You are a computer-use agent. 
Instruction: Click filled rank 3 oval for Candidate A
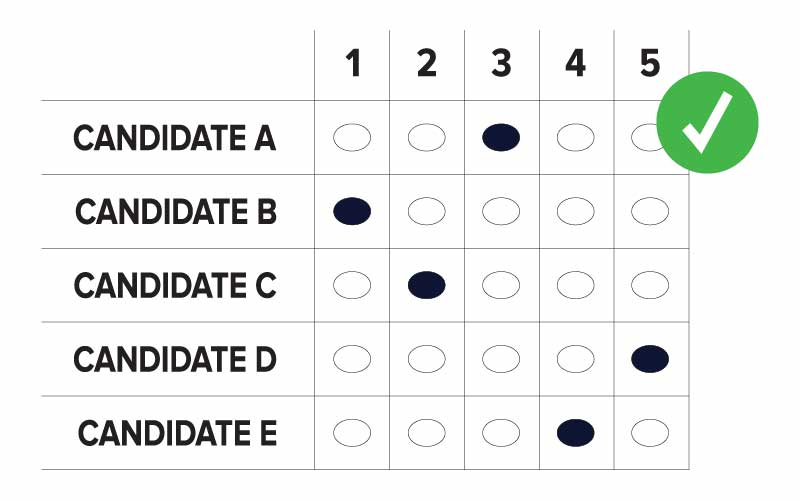tap(501, 138)
